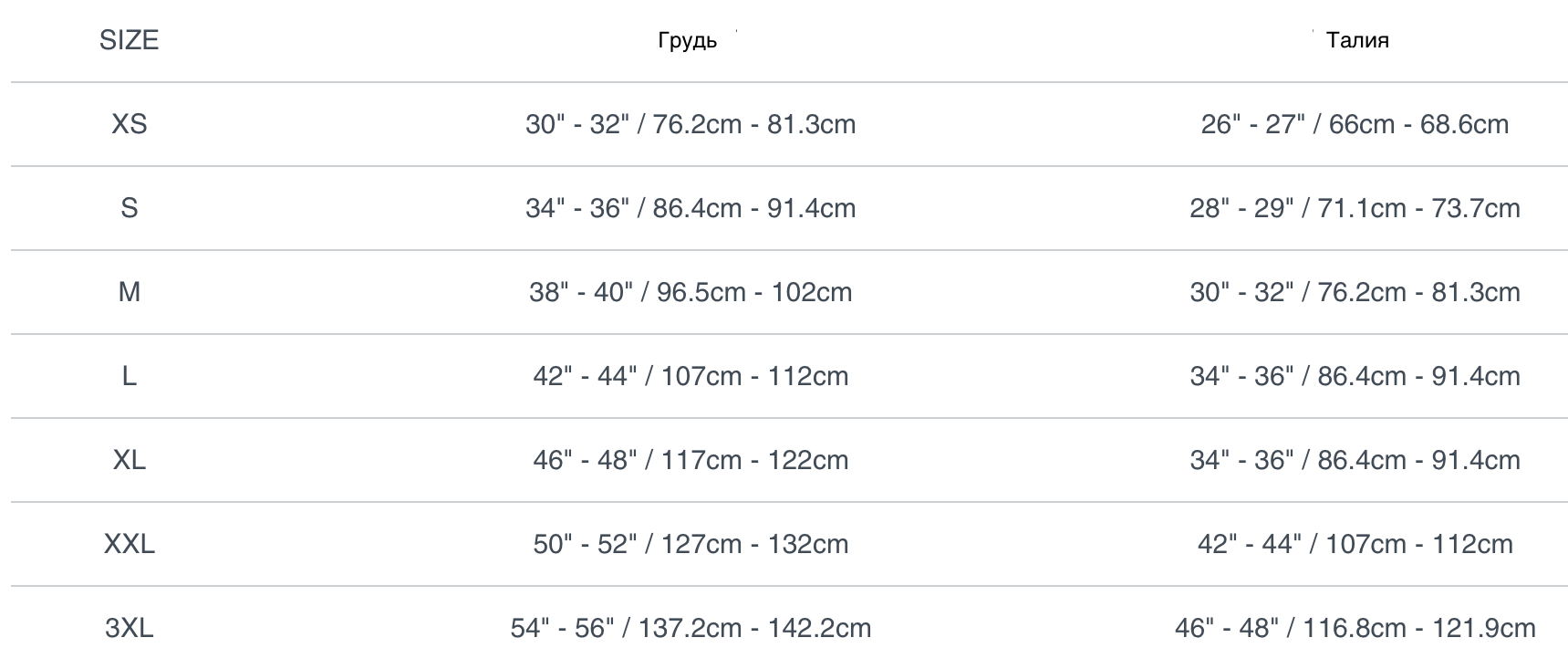Click the Талия measurement for XS
The image size is (1568, 669).
coord(1355,124)
